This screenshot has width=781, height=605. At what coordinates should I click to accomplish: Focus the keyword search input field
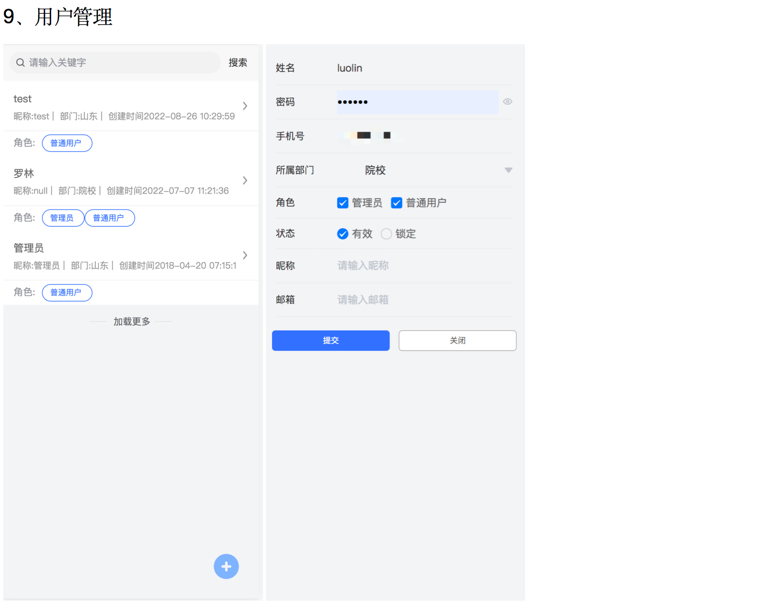[x=120, y=63]
